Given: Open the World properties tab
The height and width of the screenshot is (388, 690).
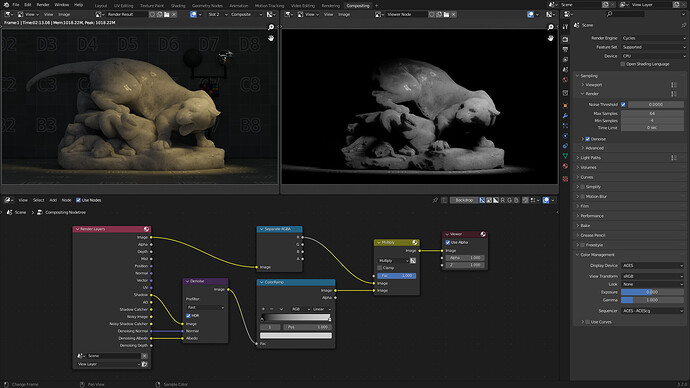Looking at the screenshot, I should pos(565,80).
